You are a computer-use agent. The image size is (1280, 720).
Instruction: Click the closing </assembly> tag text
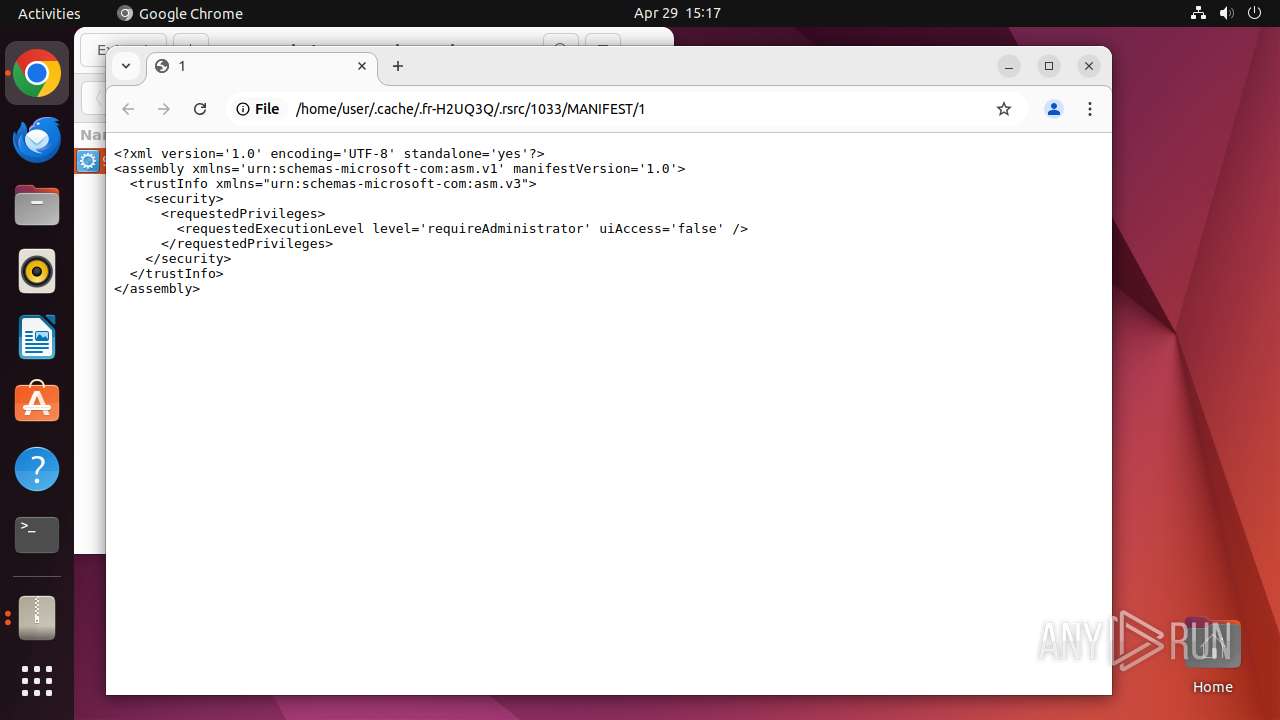point(157,289)
